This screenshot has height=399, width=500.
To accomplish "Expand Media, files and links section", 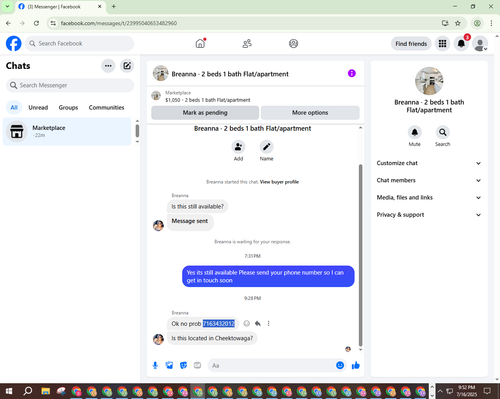I will pyautogui.click(x=429, y=198).
